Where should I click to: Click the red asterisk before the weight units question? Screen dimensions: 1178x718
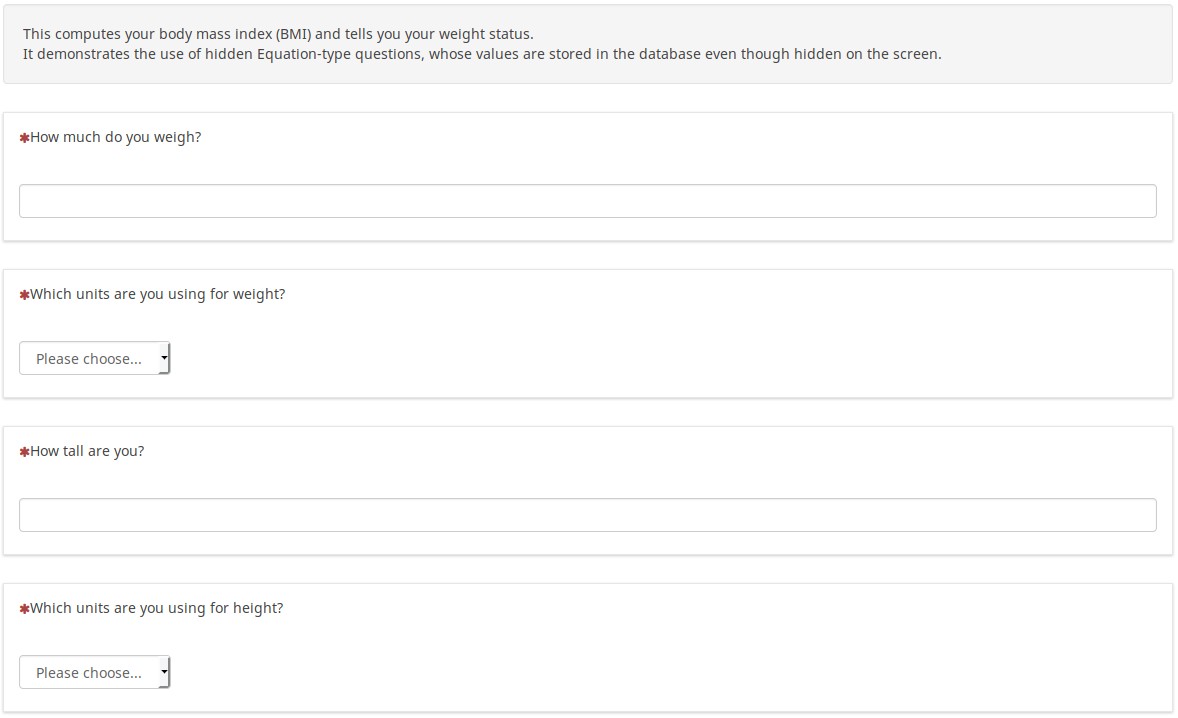pos(25,295)
